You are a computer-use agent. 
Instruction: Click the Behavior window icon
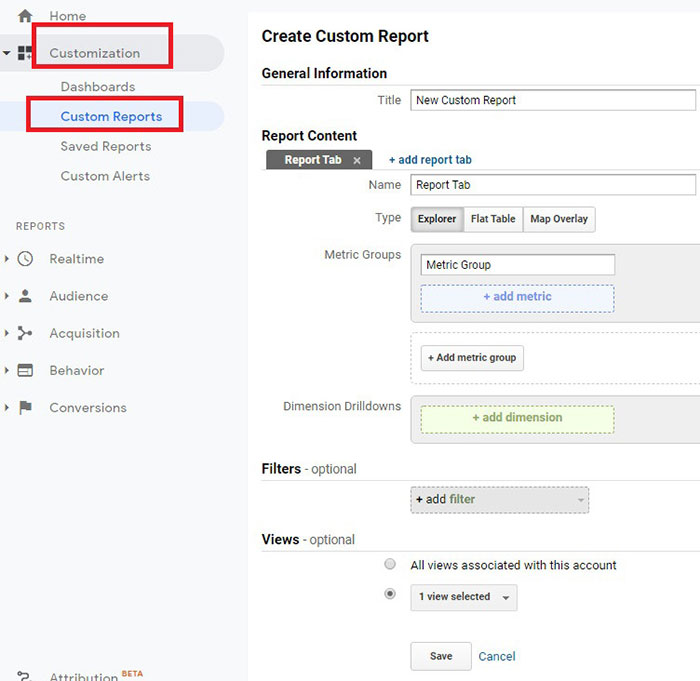[x=26, y=370]
